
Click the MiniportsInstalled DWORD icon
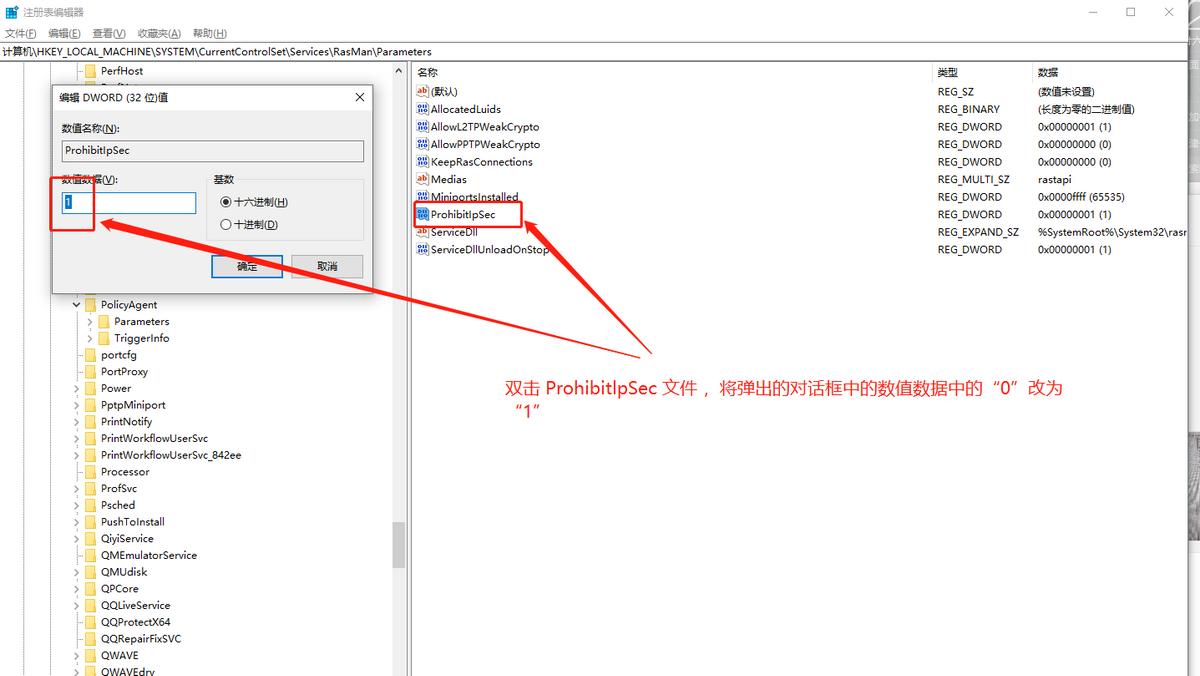[422, 197]
